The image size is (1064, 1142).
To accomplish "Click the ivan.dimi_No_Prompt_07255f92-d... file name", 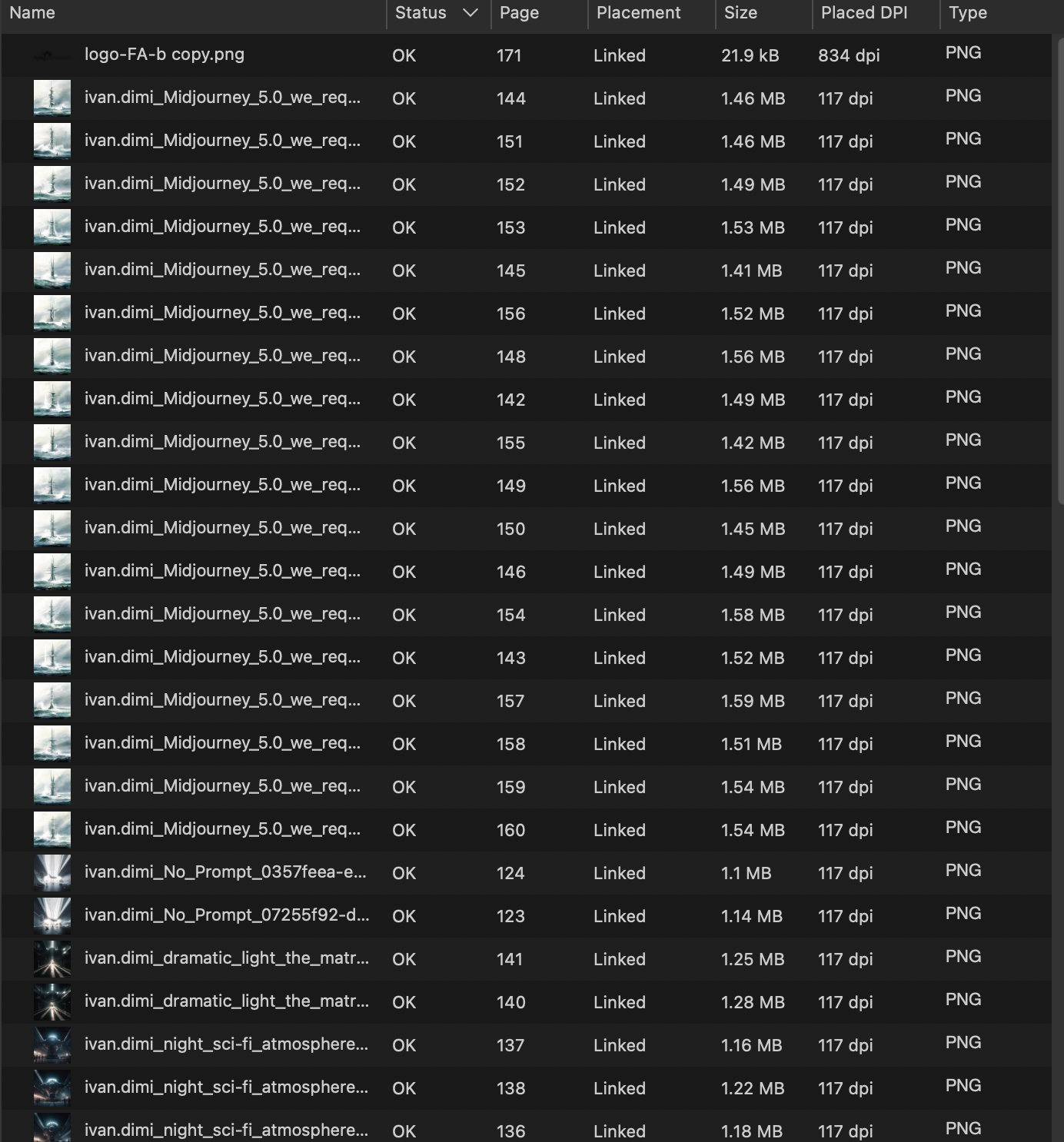I will 227,915.
